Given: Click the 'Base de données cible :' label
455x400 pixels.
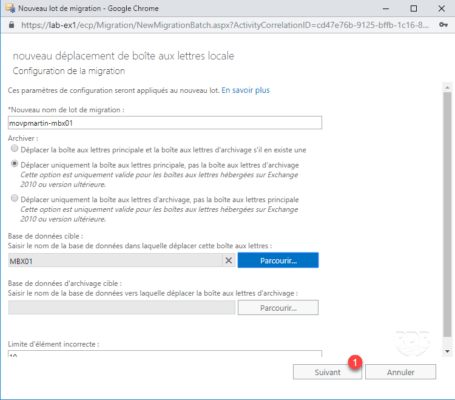Looking at the screenshot, I should click(x=45, y=236).
